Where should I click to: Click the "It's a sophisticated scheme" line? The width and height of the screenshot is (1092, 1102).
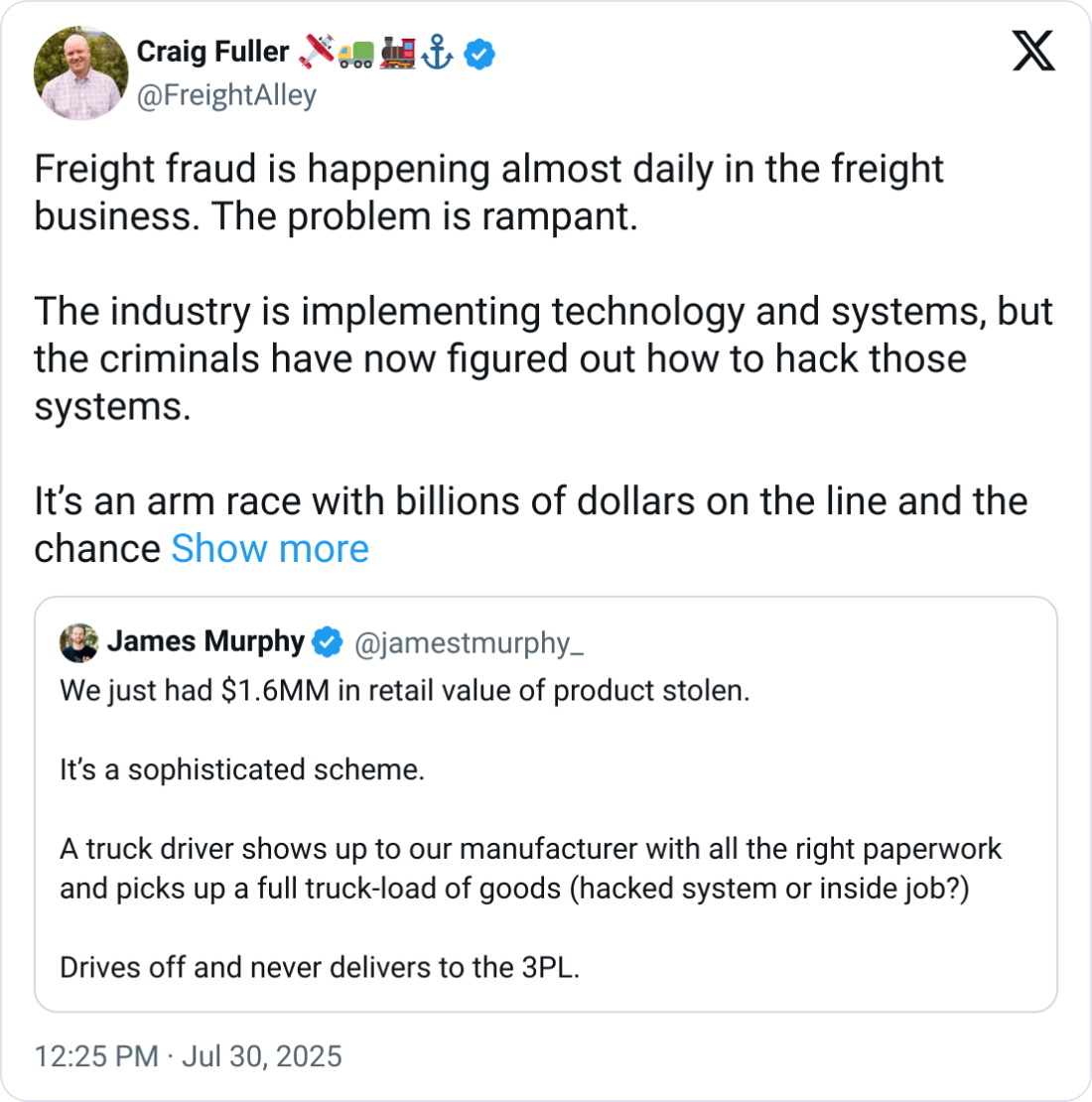click(242, 770)
